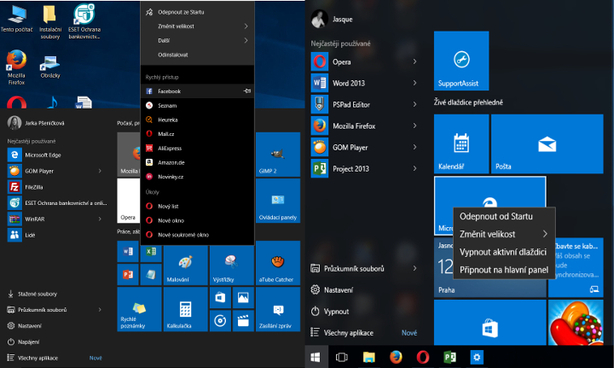Image resolution: width=614 pixels, height=368 pixels.
Task: Open Seznam from quick access jump list
Action: pos(197,106)
